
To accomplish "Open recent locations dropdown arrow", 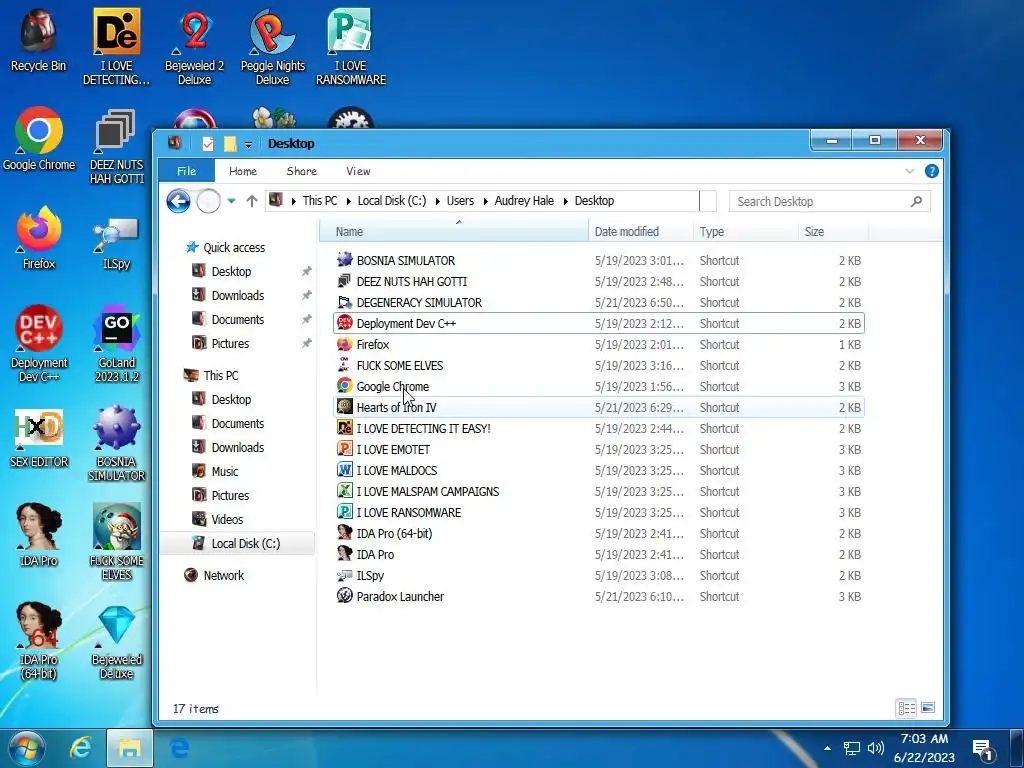I will pos(231,201).
